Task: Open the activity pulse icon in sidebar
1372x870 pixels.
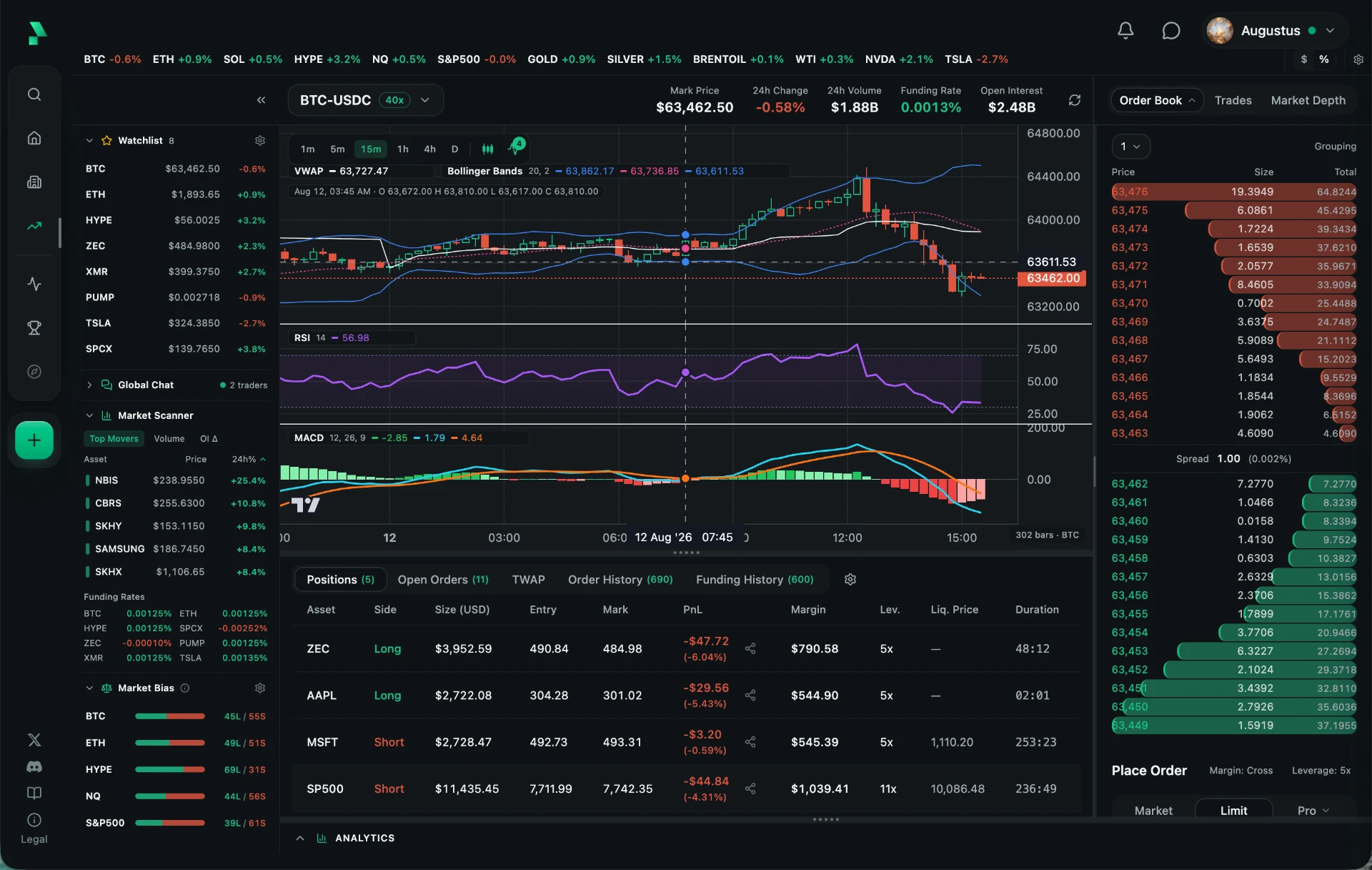Action: coord(34,284)
